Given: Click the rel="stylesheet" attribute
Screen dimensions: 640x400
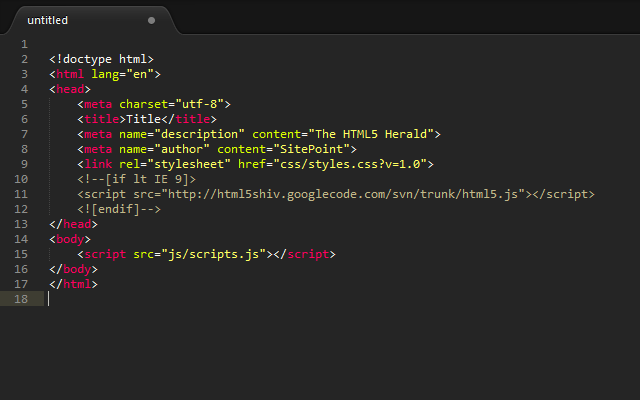Looking at the screenshot, I should pyautogui.click(x=175, y=164).
